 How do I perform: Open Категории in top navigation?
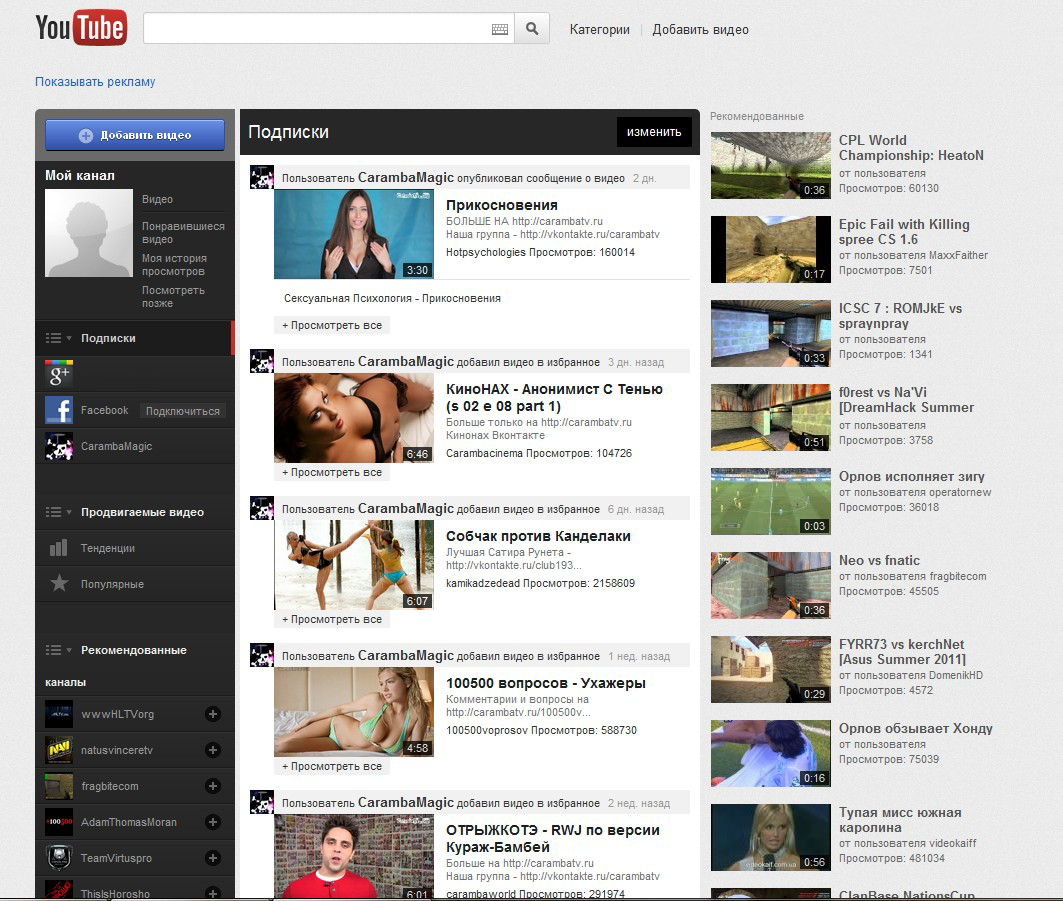pyautogui.click(x=599, y=30)
